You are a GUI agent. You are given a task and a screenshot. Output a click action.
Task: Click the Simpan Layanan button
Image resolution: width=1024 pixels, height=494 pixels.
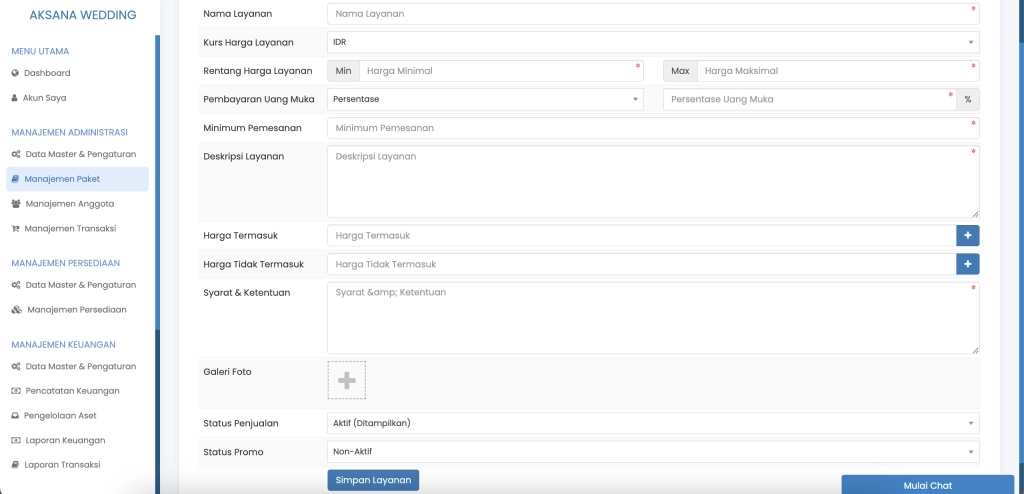coord(373,480)
